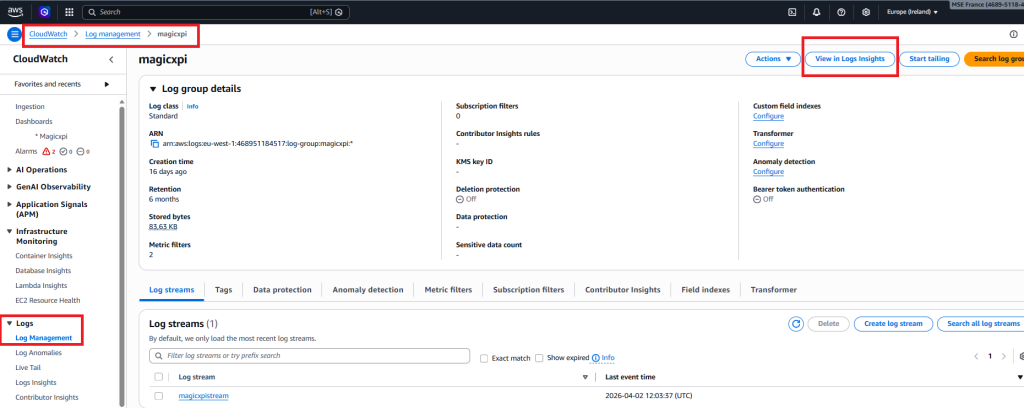
Task: Collapse the Log group details section
Action: [x=153, y=89]
